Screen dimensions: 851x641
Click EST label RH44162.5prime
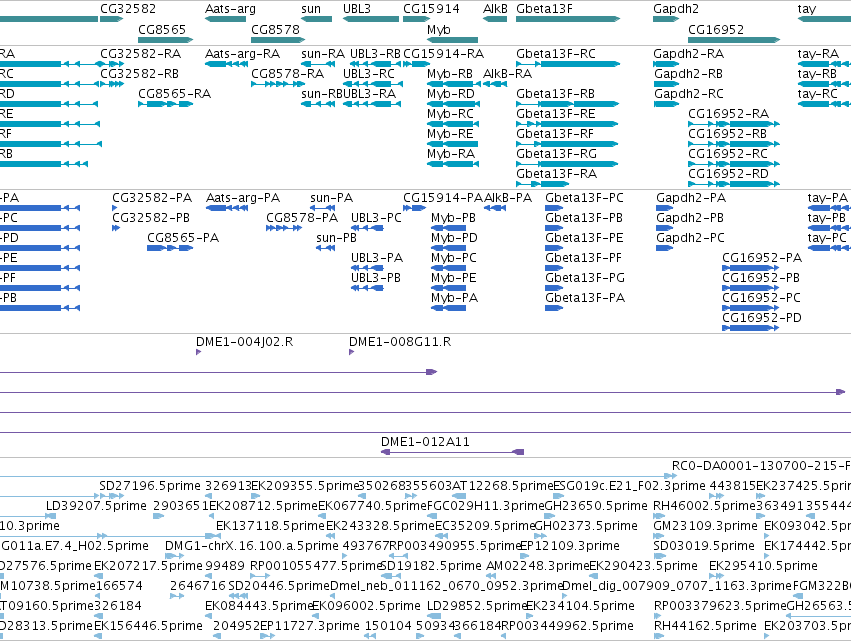click(x=706, y=627)
